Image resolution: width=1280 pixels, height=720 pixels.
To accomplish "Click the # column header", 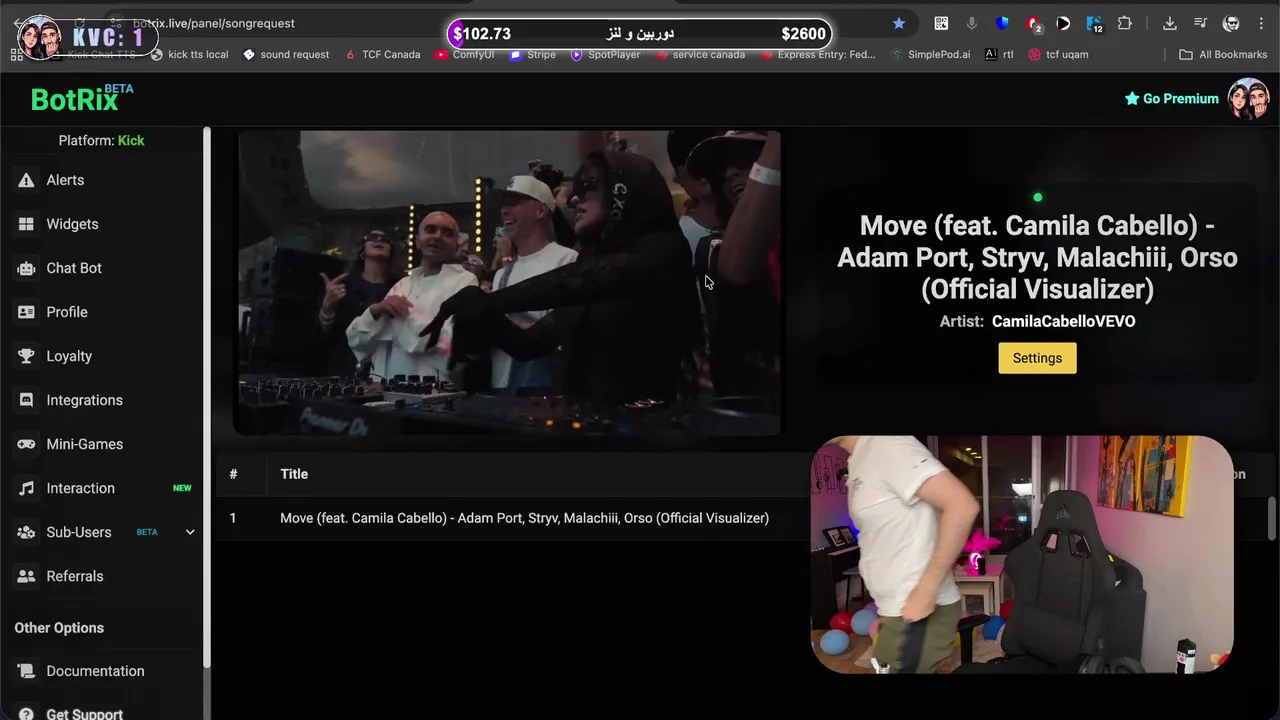I will click(x=233, y=474).
